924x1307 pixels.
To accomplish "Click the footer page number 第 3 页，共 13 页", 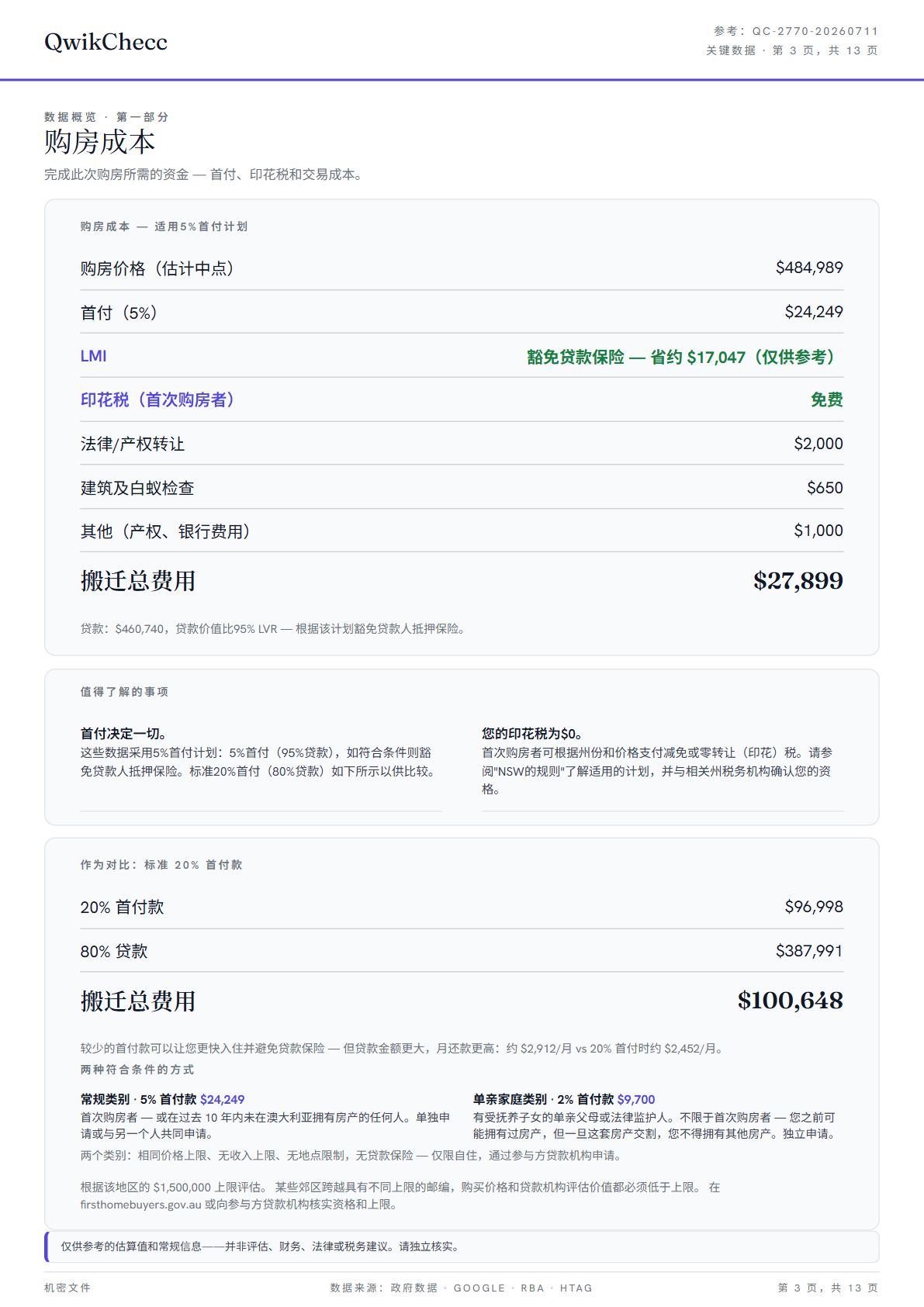I will (828, 1288).
